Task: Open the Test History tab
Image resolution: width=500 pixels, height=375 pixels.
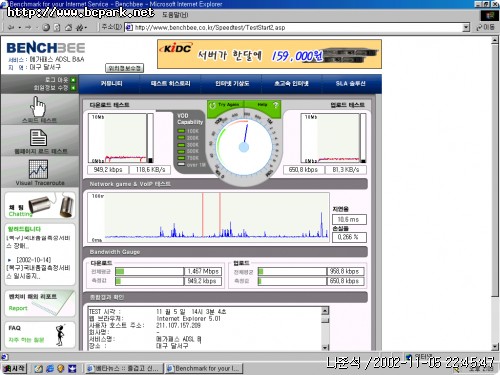Action: [x=170, y=83]
